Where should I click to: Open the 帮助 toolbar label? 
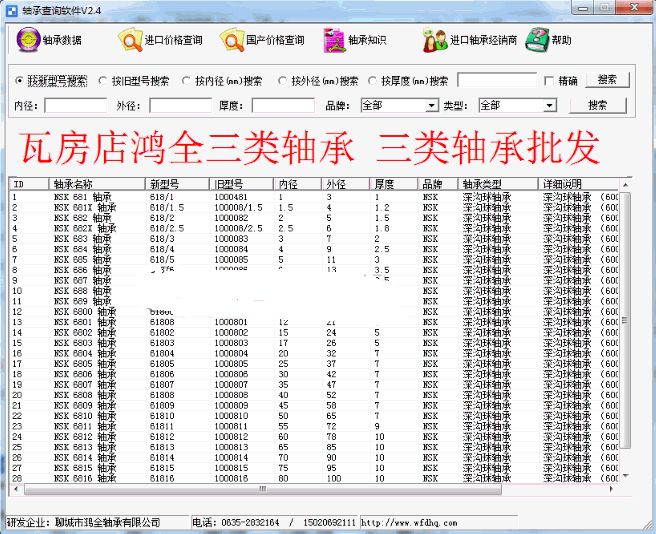pos(561,40)
